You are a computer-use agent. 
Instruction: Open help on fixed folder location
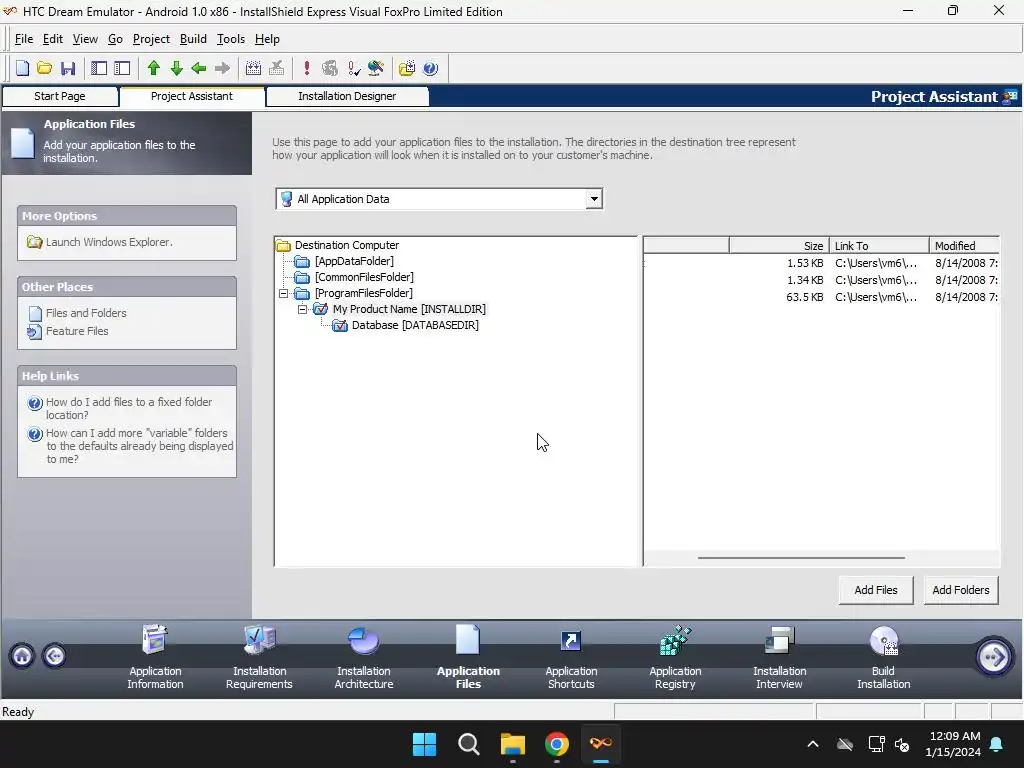click(129, 409)
